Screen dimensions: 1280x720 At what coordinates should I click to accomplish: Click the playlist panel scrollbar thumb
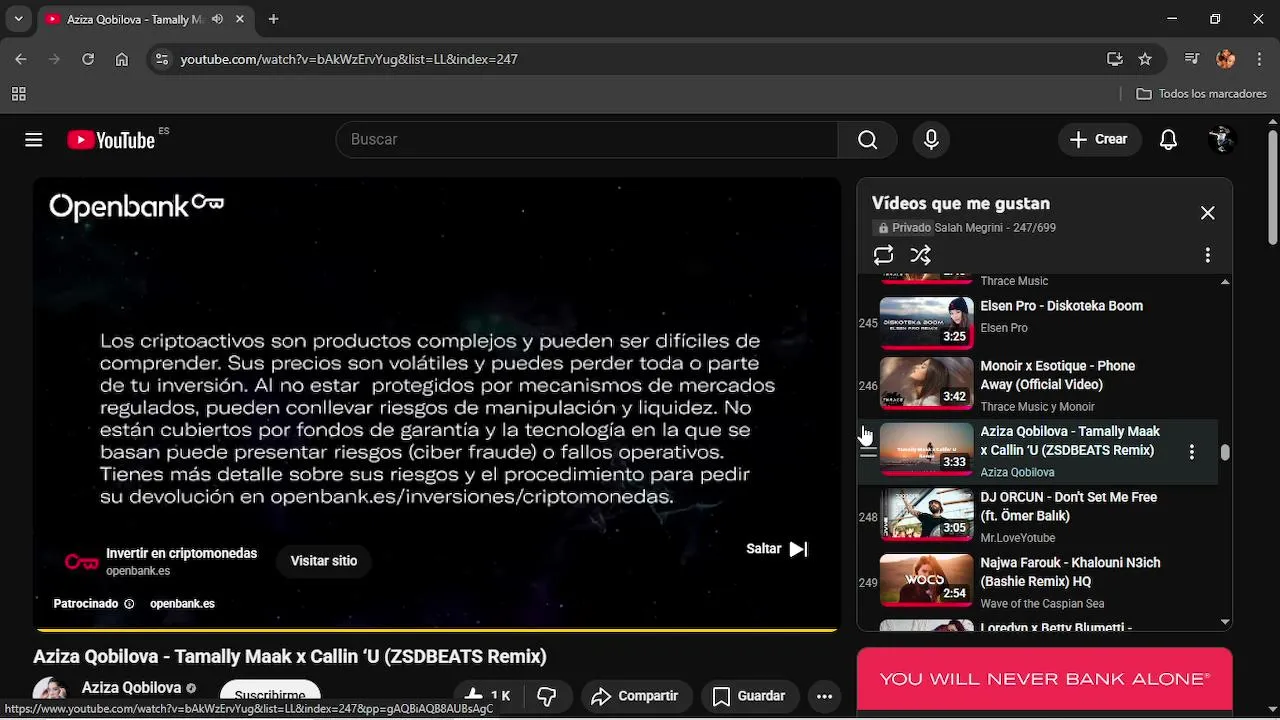point(1225,452)
